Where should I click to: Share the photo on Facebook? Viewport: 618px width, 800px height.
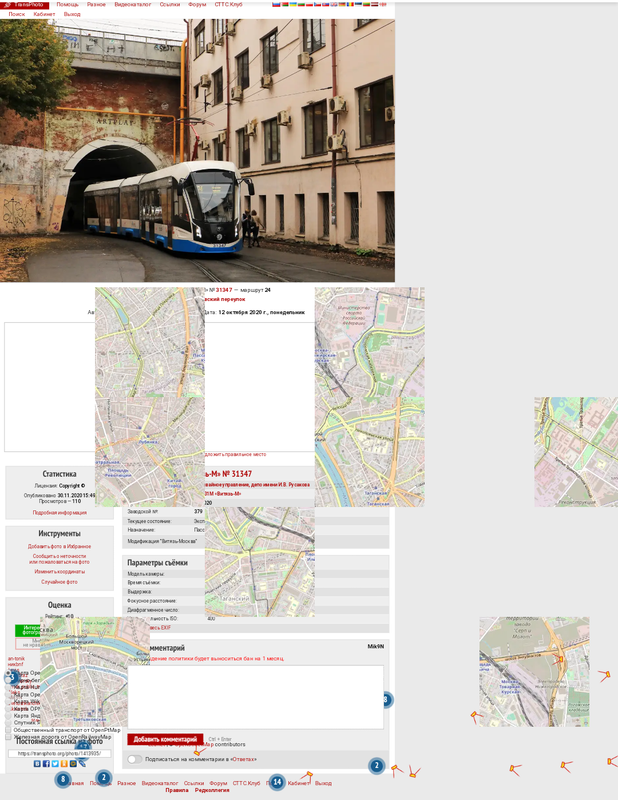click(x=46, y=764)
